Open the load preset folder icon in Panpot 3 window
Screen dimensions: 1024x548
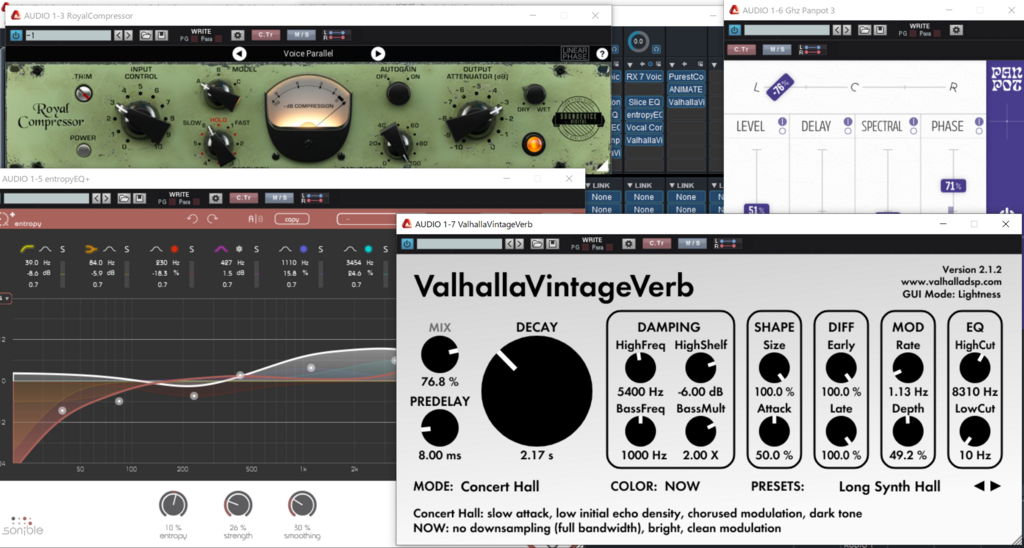(864, 30)
